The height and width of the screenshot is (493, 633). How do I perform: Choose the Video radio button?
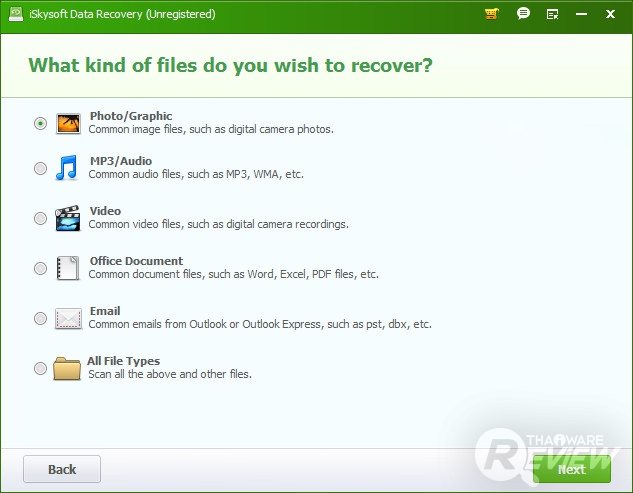[40, 218]
